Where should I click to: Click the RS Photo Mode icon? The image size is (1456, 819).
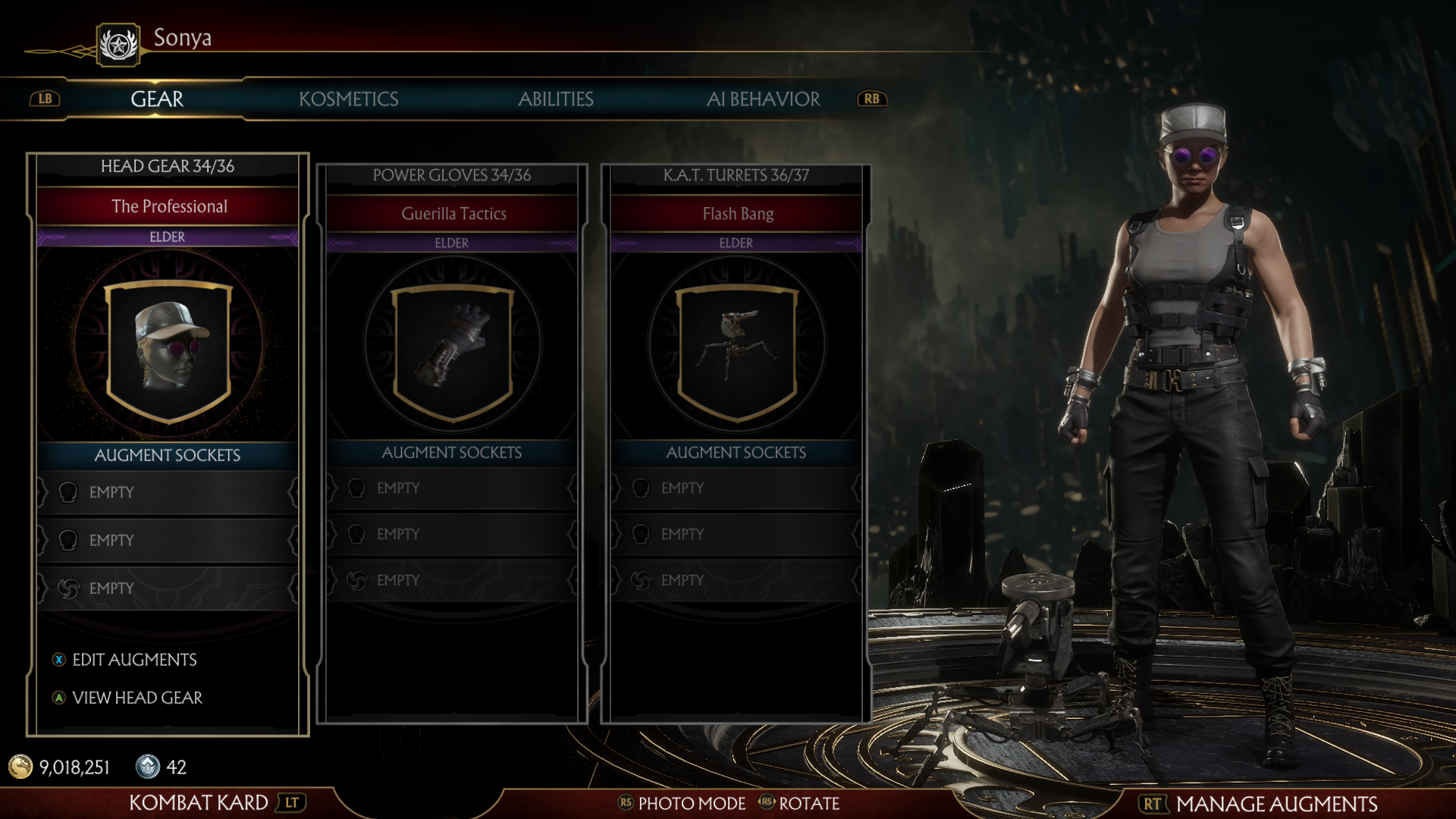point(626,803)
